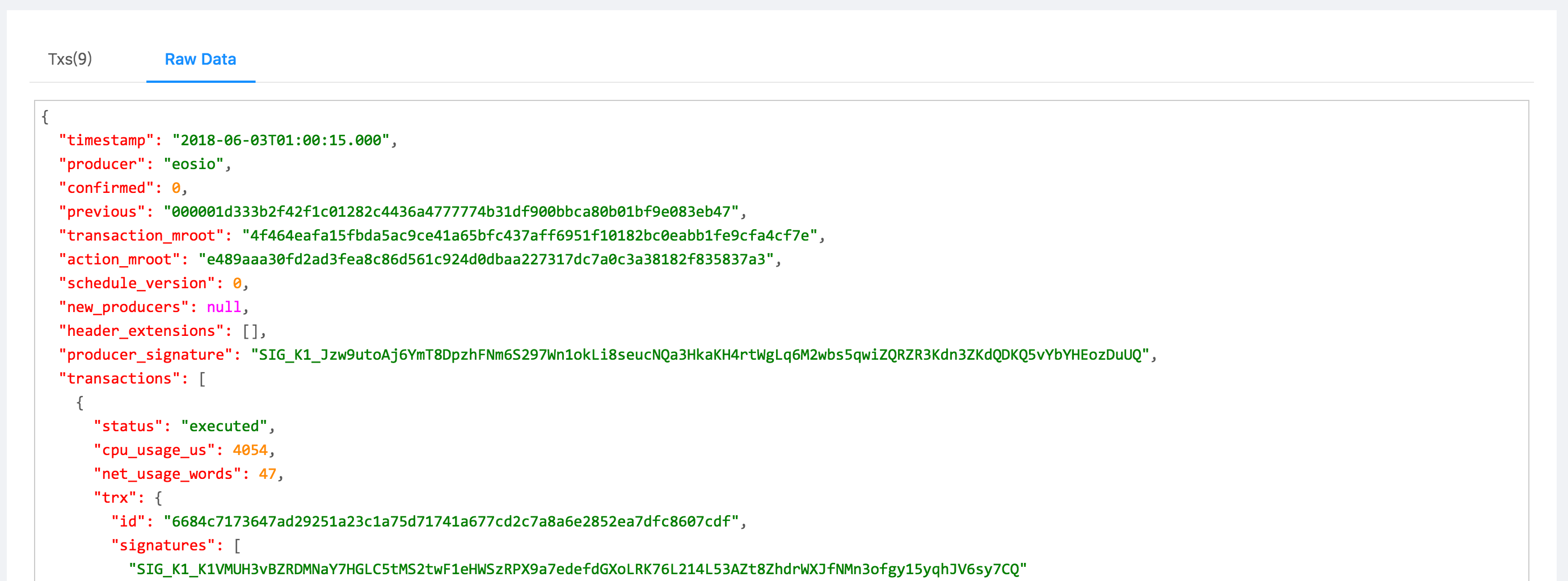Click the "producer_signature" key
Viewport: 1568px width, 581px height.
click(x=145, y=354)
